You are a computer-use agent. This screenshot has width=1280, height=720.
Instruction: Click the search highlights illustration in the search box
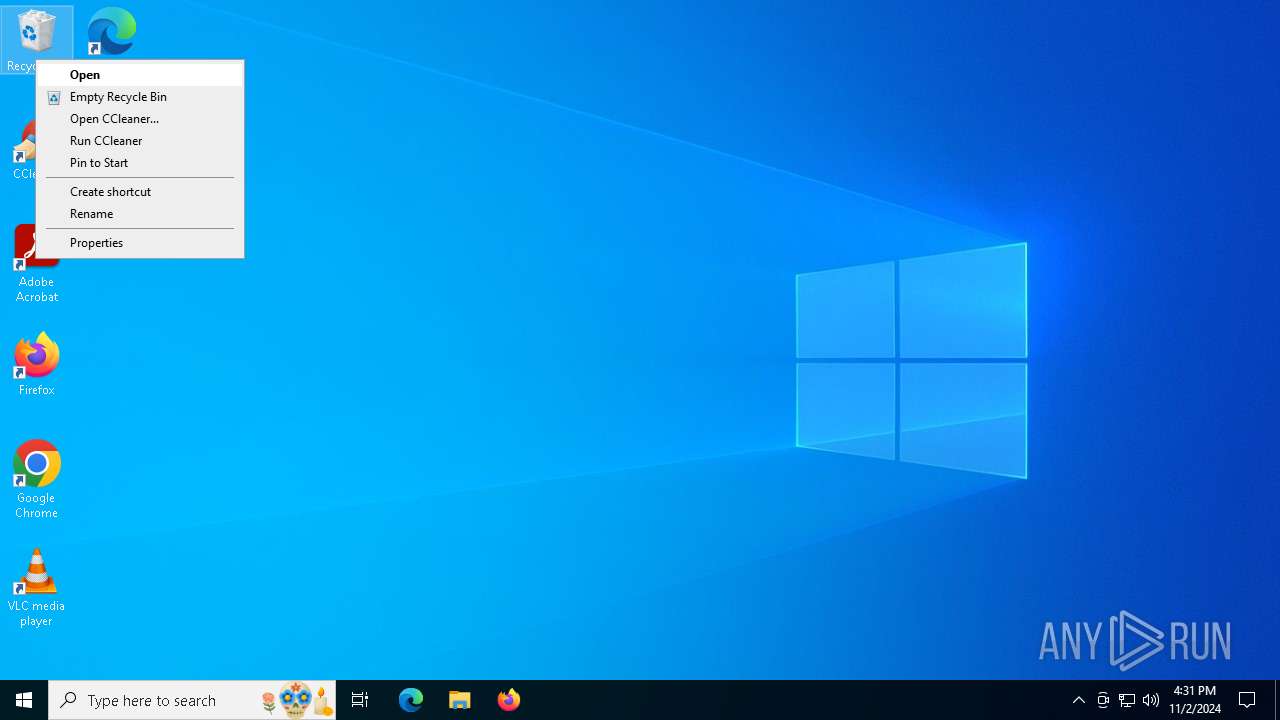point(296,700)
